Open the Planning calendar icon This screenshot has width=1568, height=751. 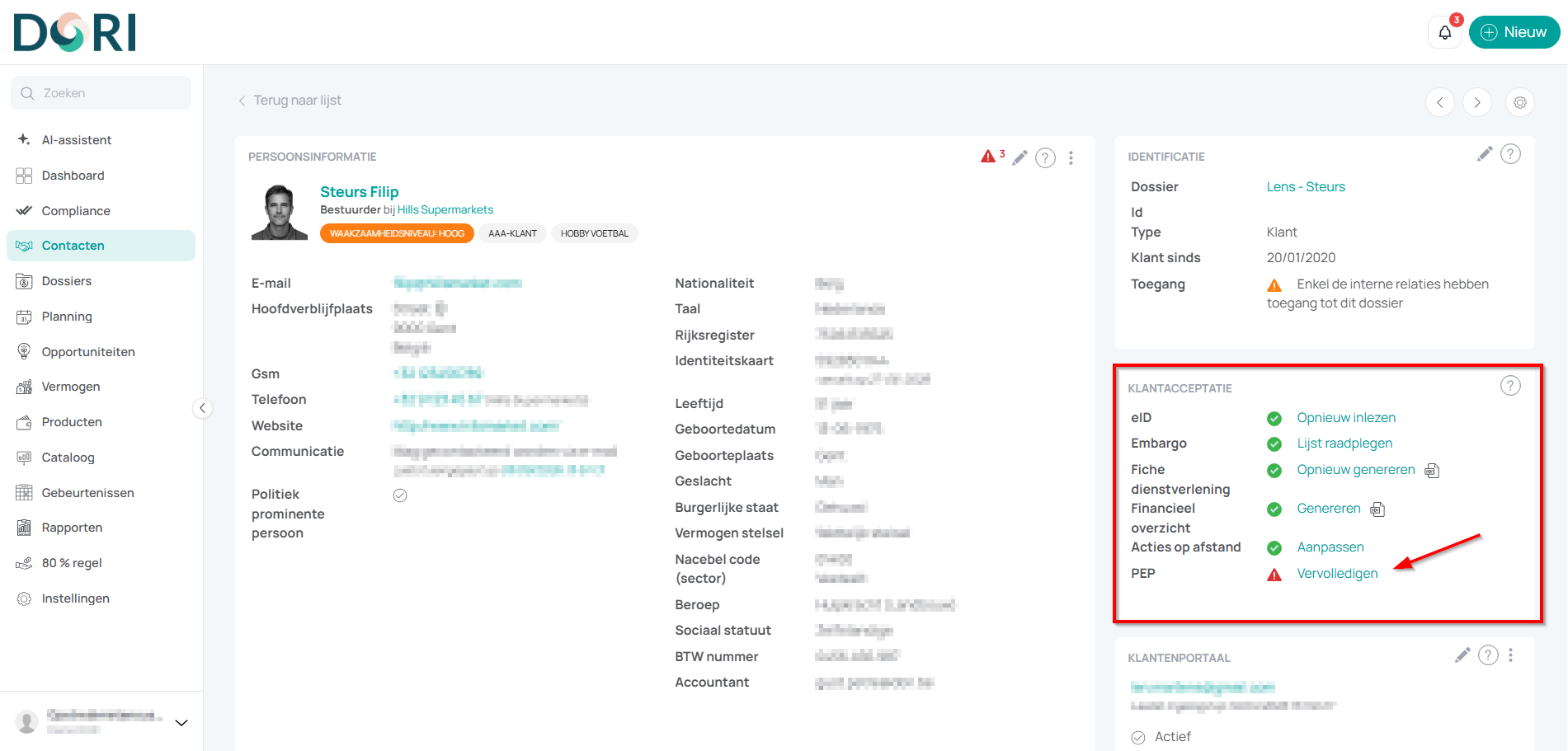24,317
